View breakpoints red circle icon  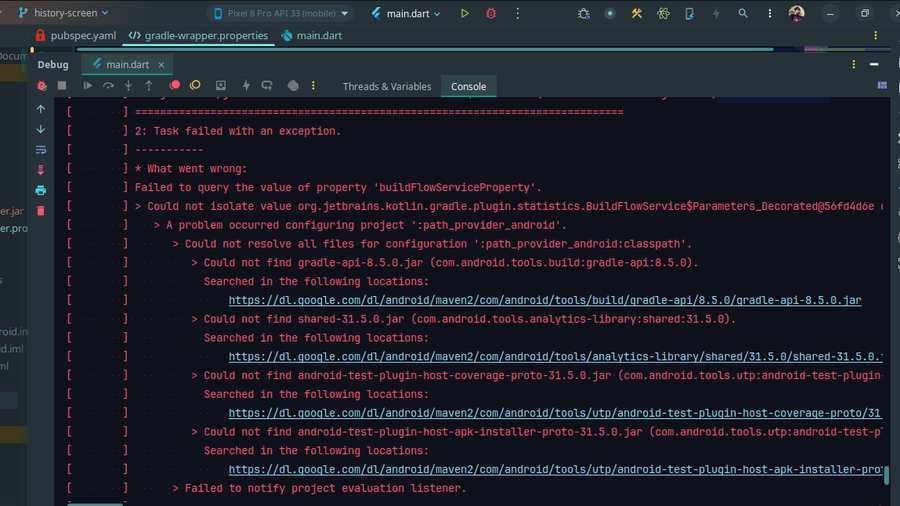[174, 85]
